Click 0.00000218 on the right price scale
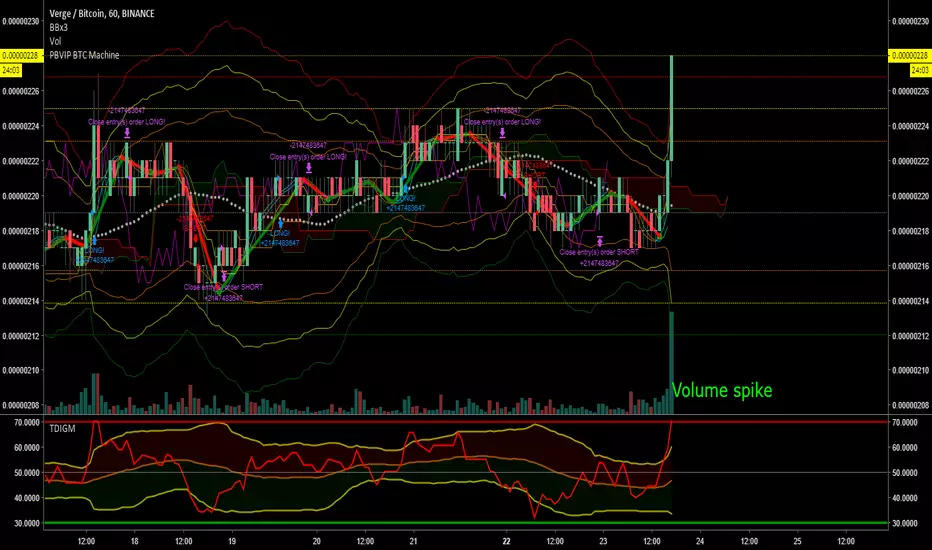932x550 pixels. coord(911,231)
